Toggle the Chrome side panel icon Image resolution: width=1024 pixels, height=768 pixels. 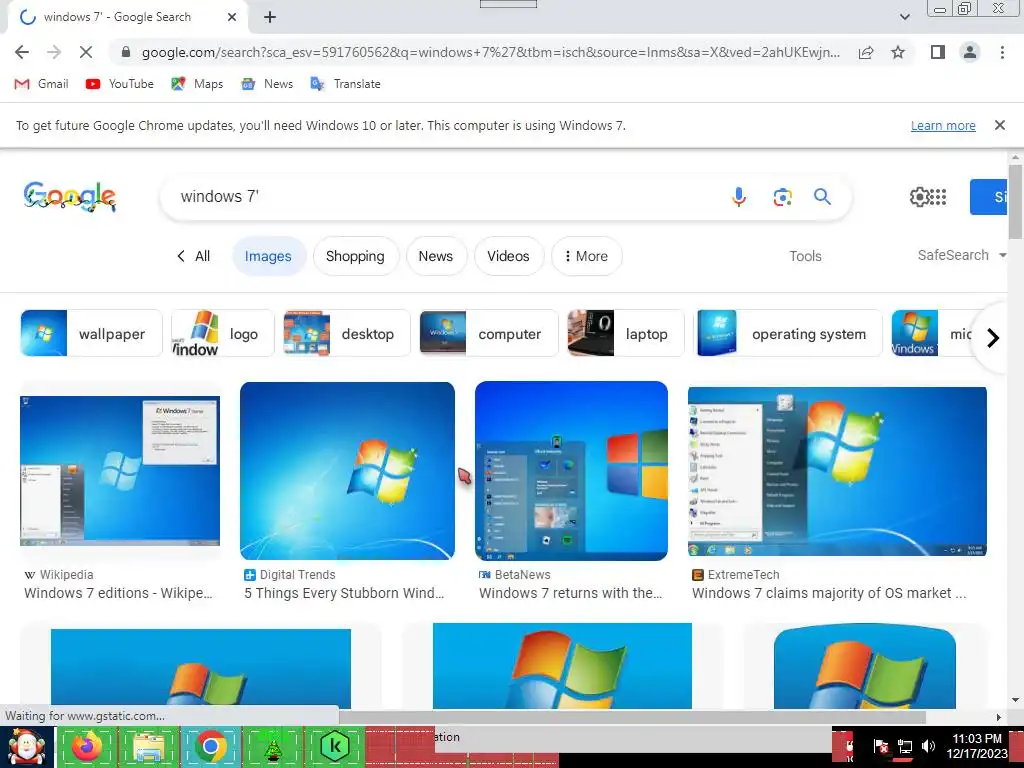click(x=938, y=52)
